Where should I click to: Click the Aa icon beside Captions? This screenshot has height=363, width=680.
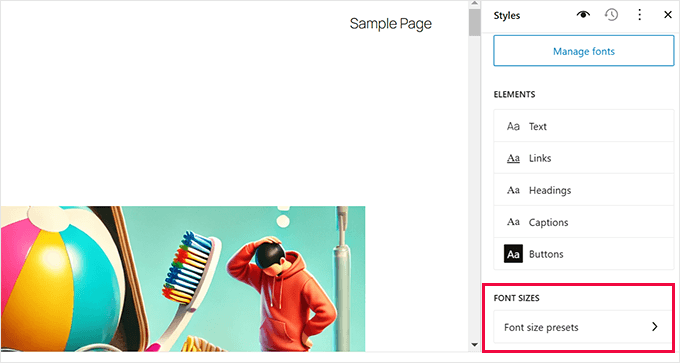coord(513,222)
